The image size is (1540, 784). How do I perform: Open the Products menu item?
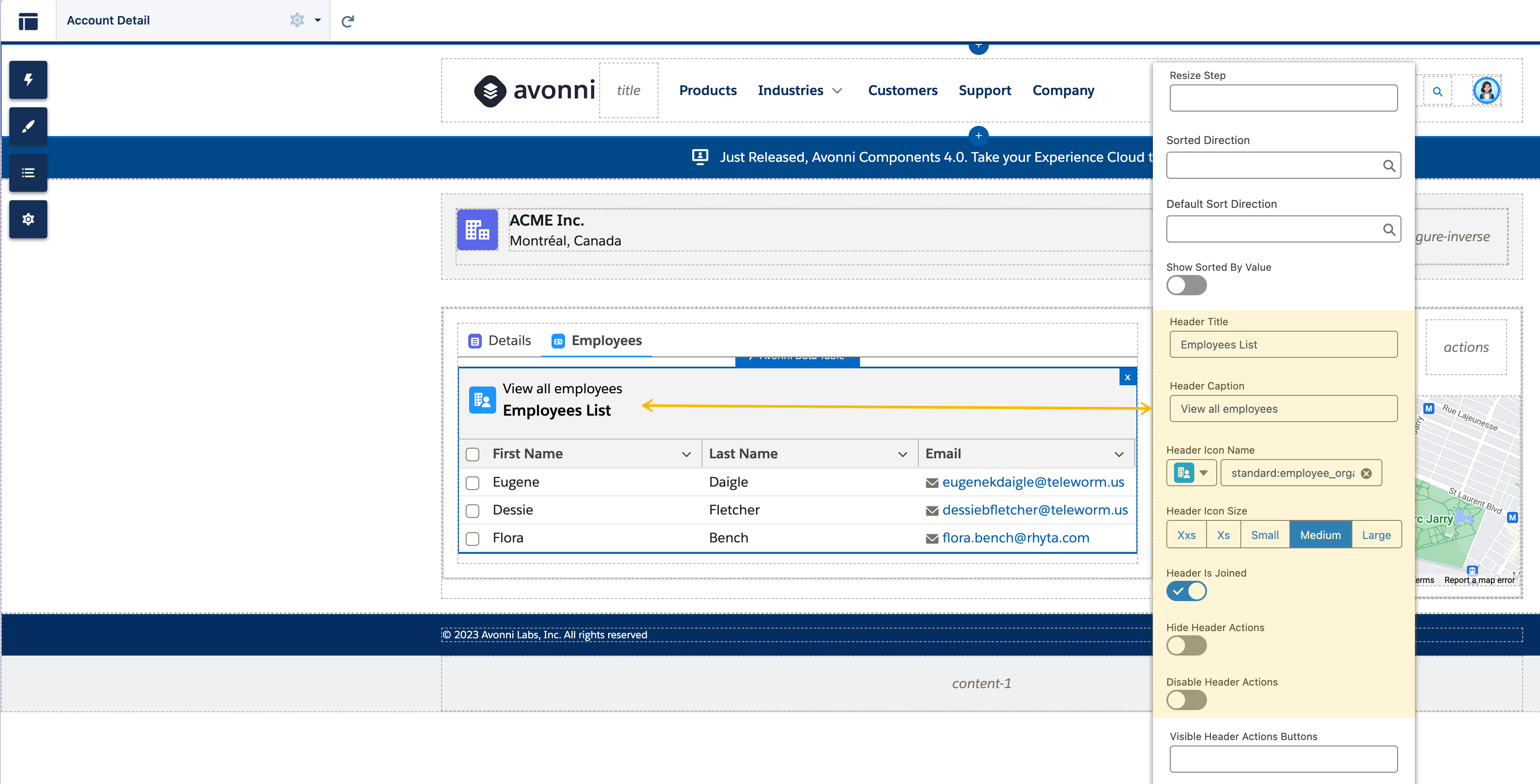point(708,90)
